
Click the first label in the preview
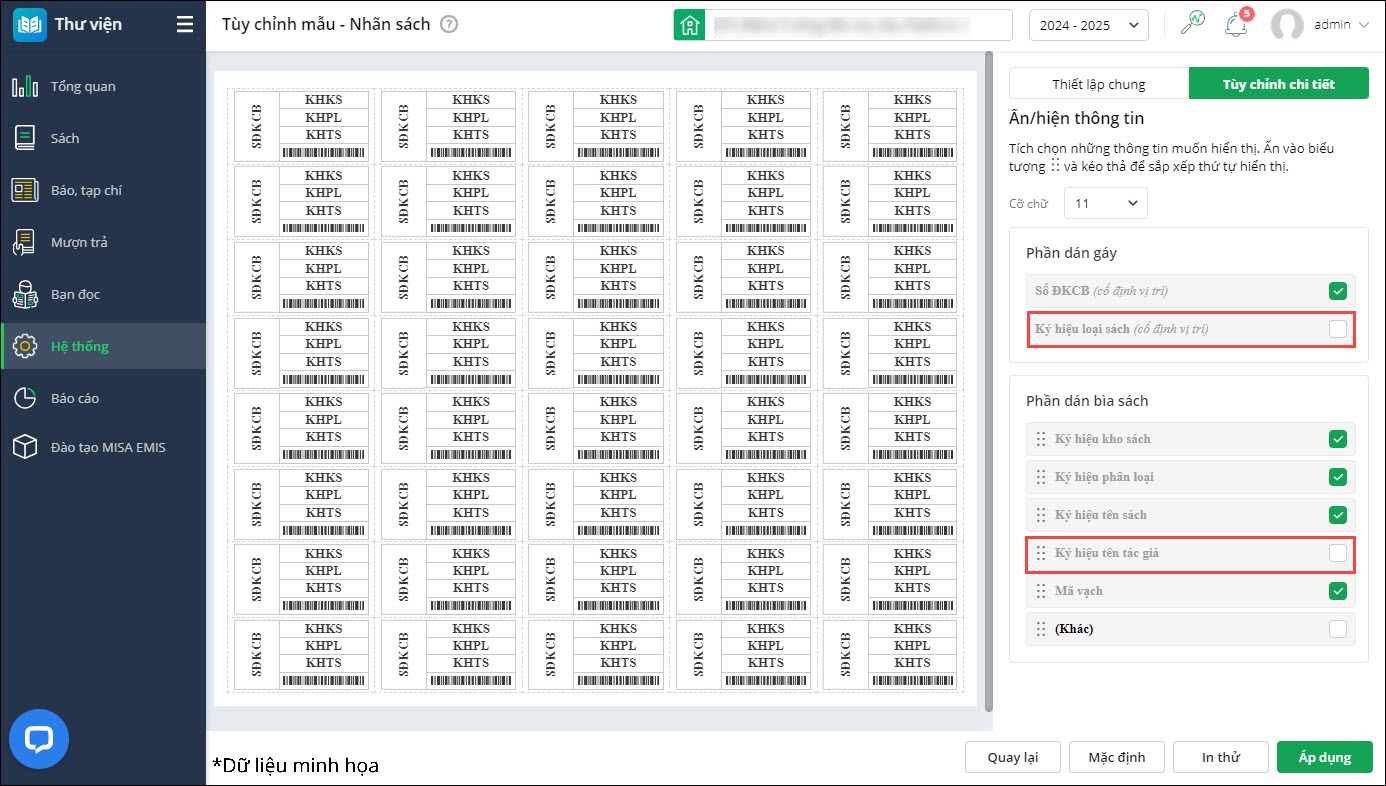300,125
